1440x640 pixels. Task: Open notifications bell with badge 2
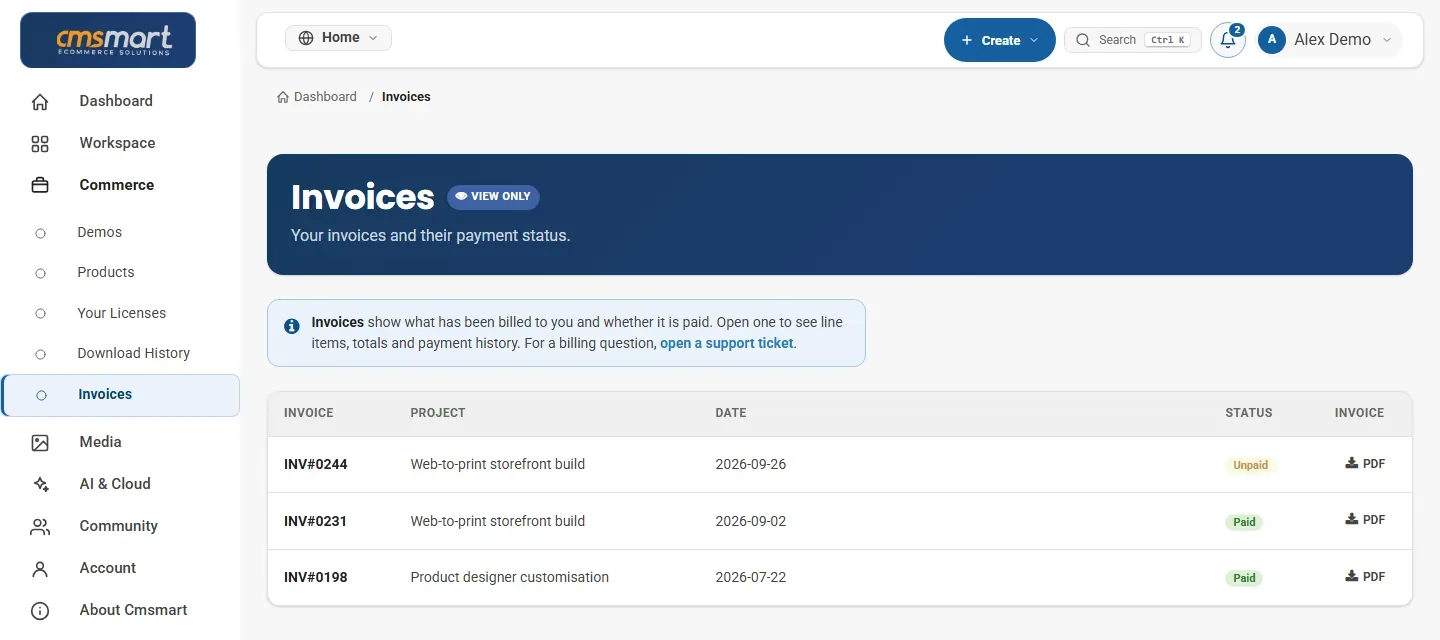1228,40
